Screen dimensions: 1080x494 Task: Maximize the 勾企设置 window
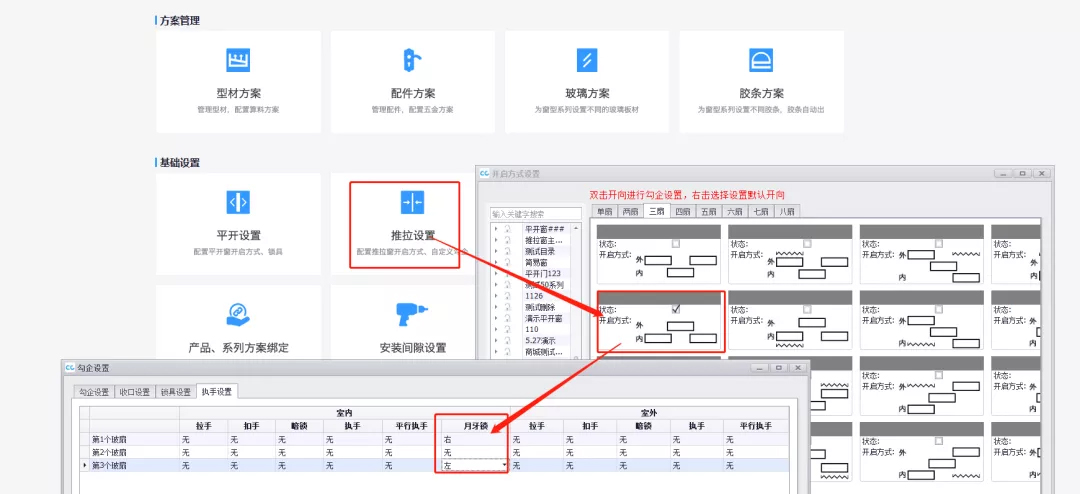(x=778, y=368)
